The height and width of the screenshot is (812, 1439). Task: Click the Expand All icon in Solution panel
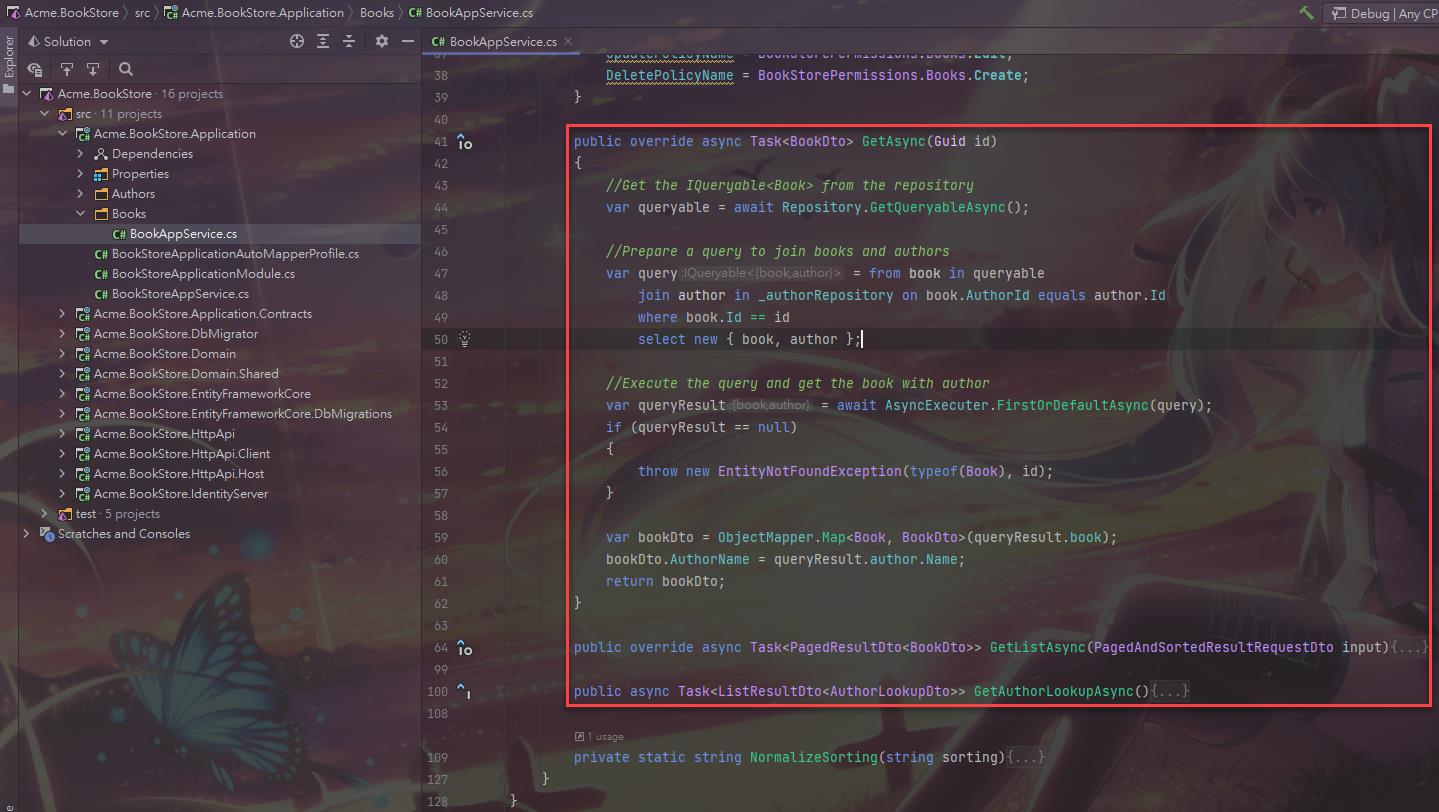coord(323,41)
